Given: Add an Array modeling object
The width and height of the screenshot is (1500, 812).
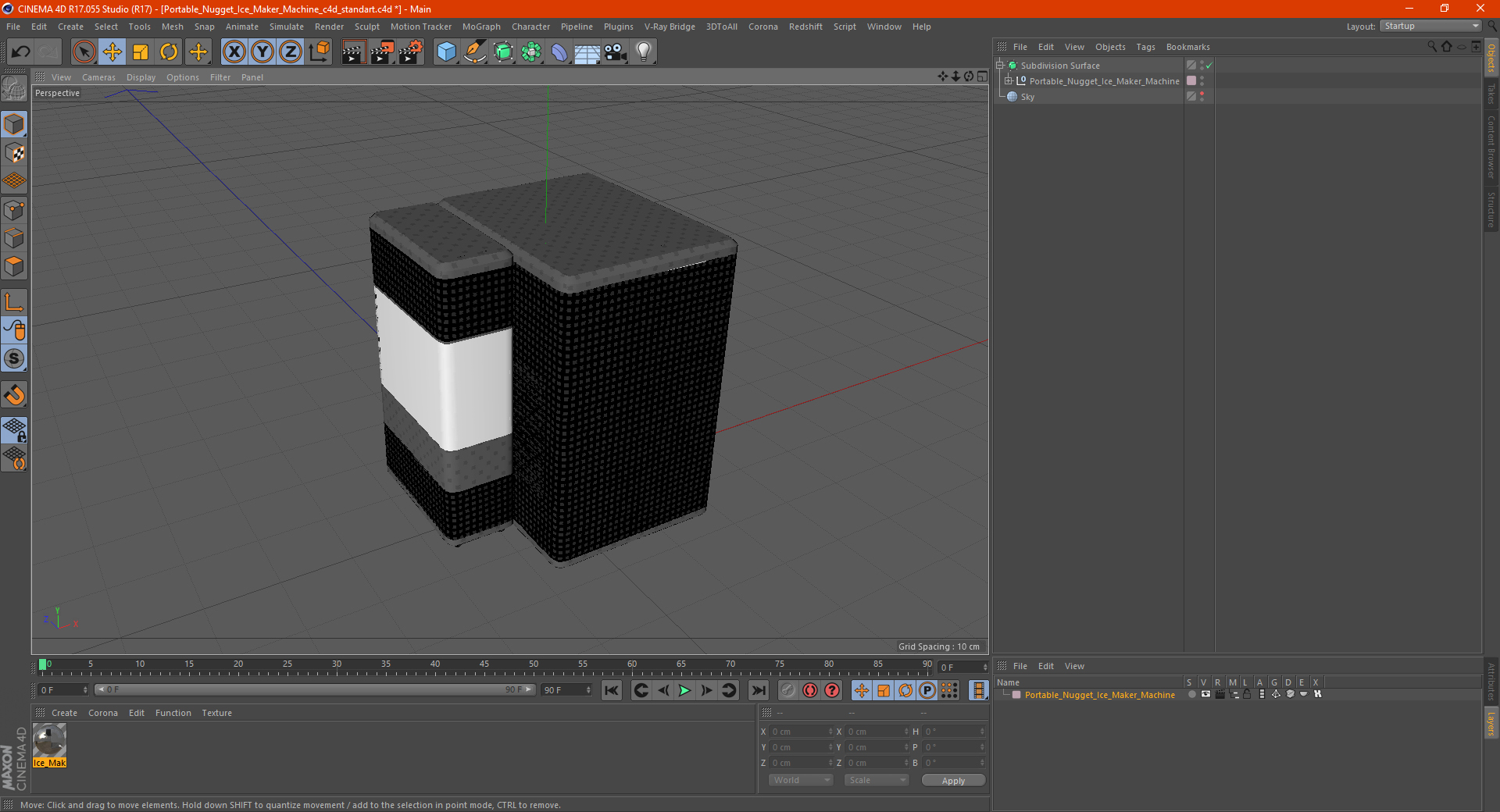Looking at the screenshot, I should [x=531, y=52].
